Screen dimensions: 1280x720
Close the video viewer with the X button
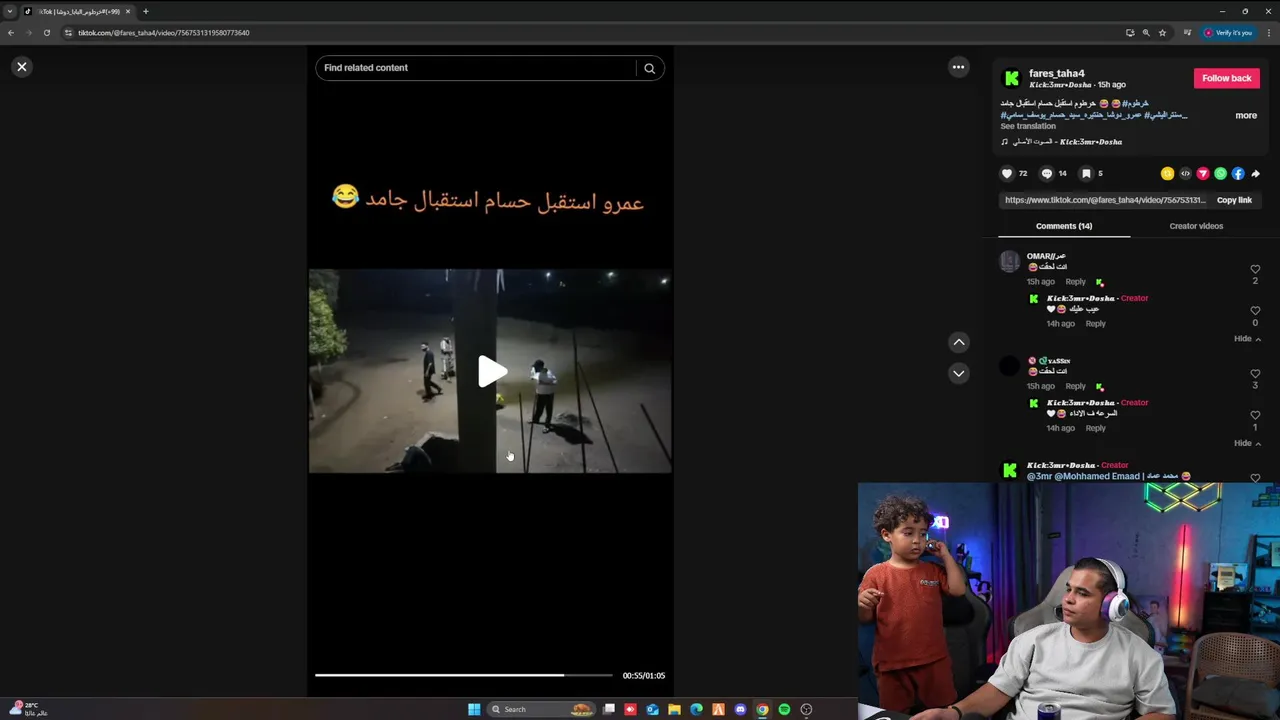(21, 67)
